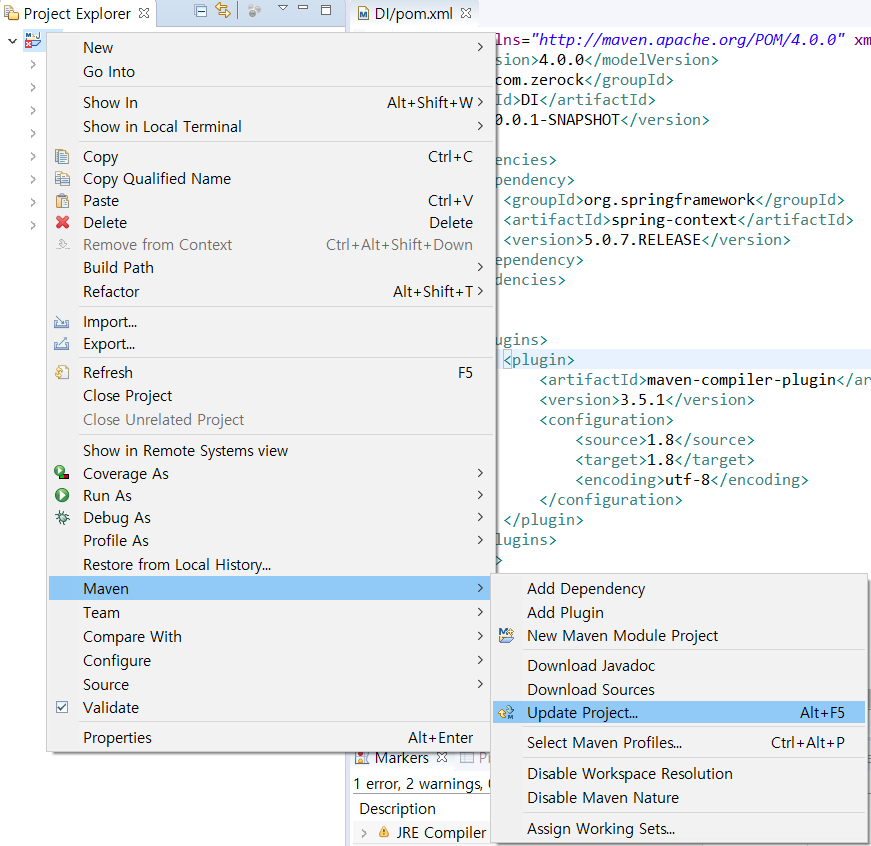
Task: Choose Download Javadoc
Action: 679,665
